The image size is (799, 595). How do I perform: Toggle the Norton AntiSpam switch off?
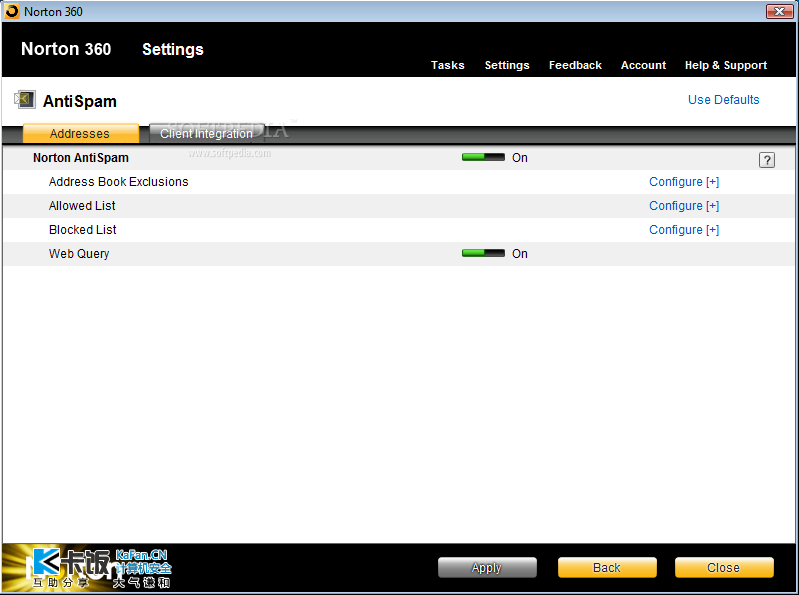[483, 157]
